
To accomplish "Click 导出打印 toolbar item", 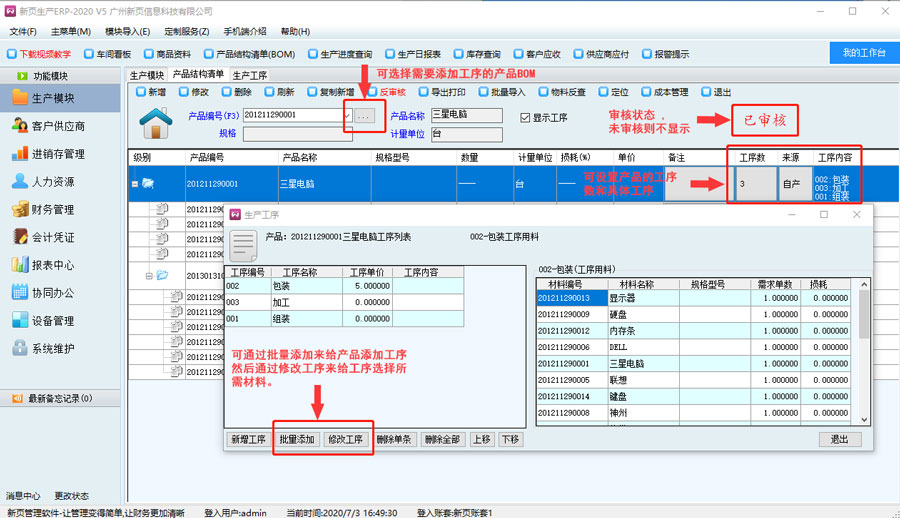I will click(443, 92).
